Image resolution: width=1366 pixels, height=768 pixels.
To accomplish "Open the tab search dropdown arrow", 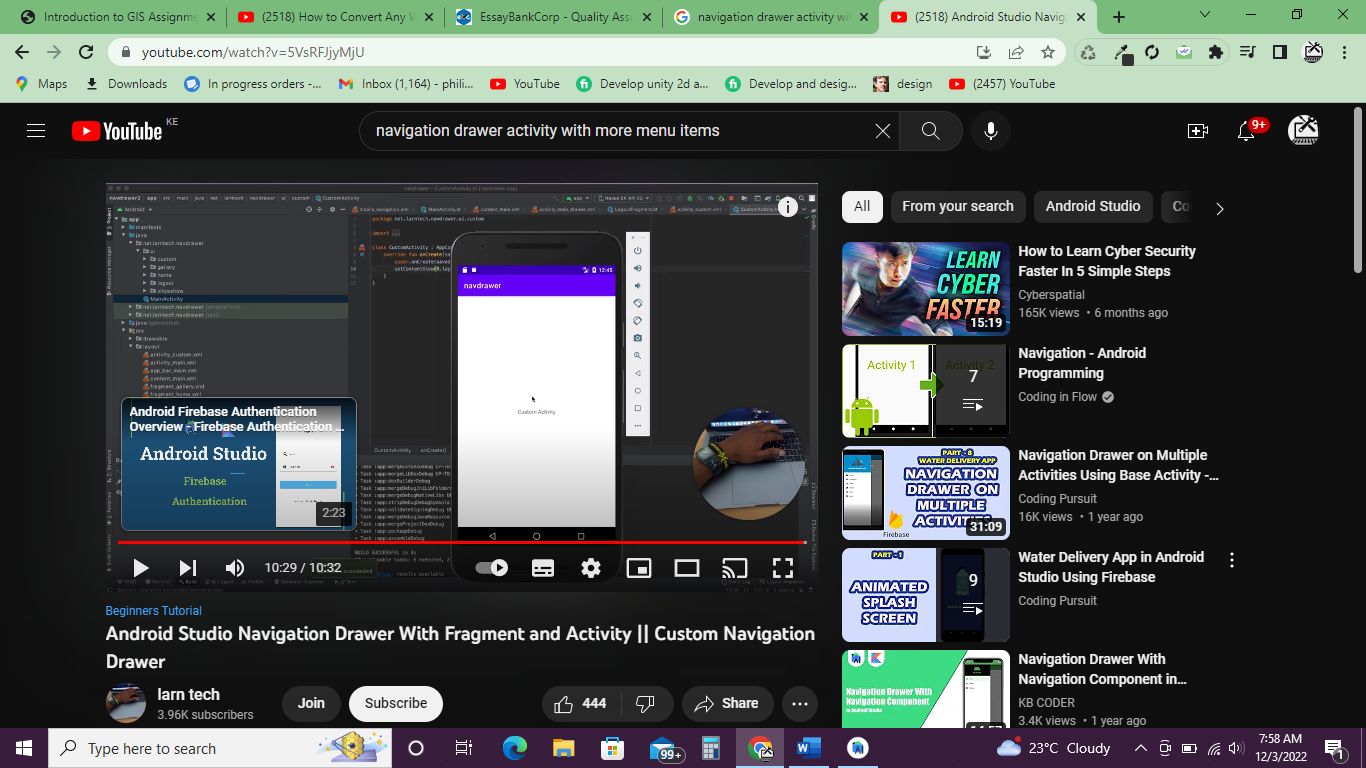I will (x=1204, y=15).
